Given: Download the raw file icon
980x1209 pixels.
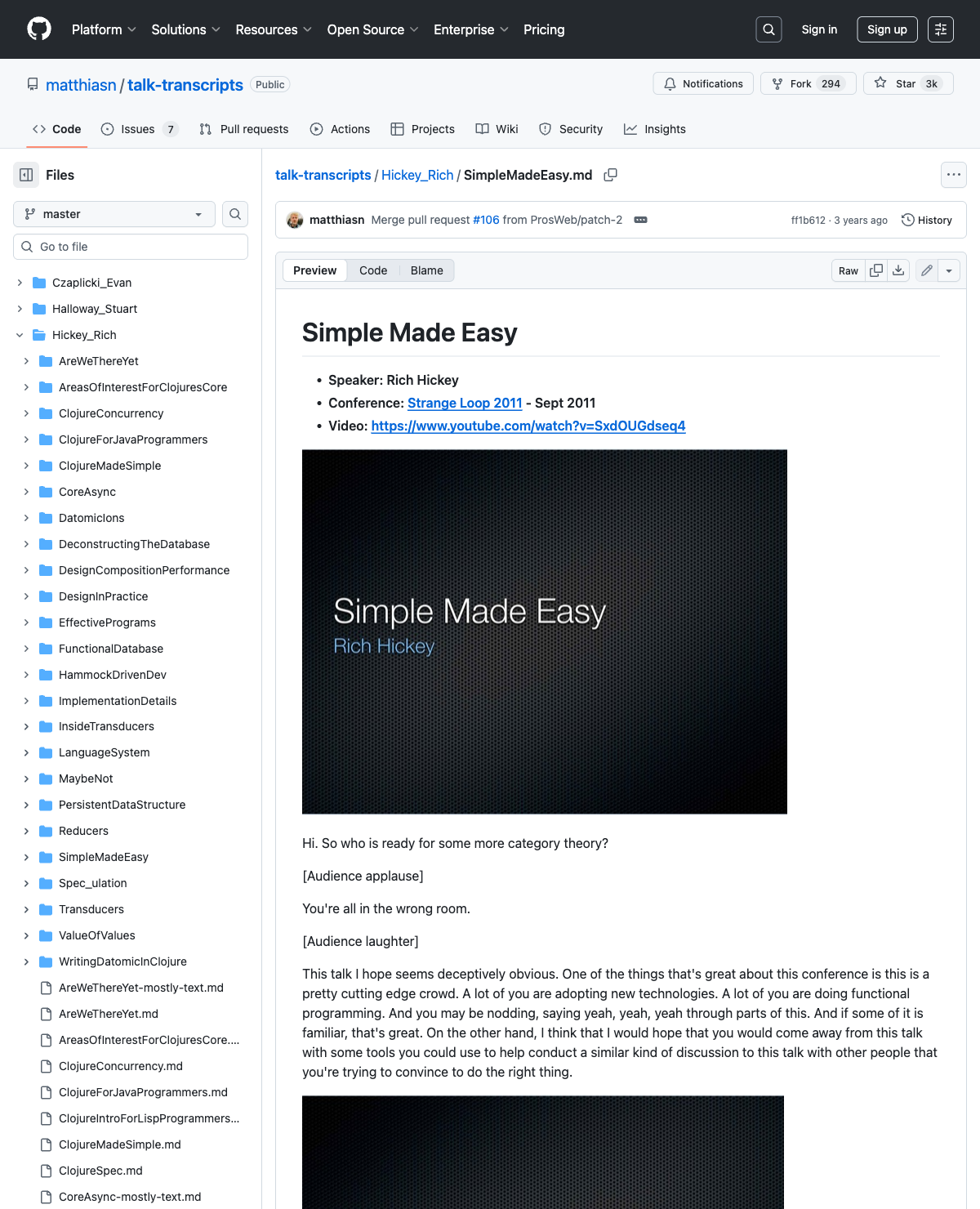Looking at the screenshot, I should (898, 270).
